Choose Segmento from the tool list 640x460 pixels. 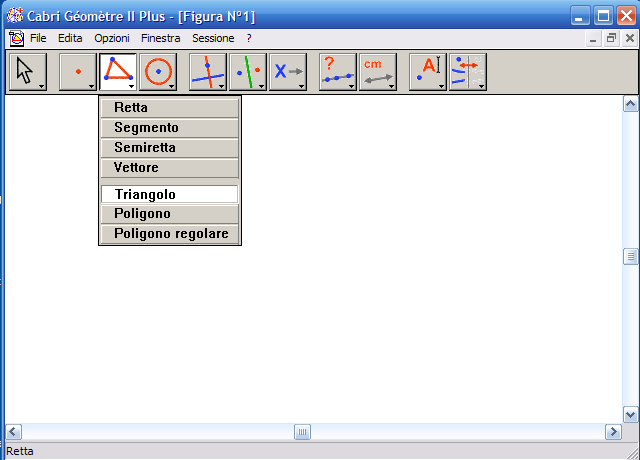170,128
